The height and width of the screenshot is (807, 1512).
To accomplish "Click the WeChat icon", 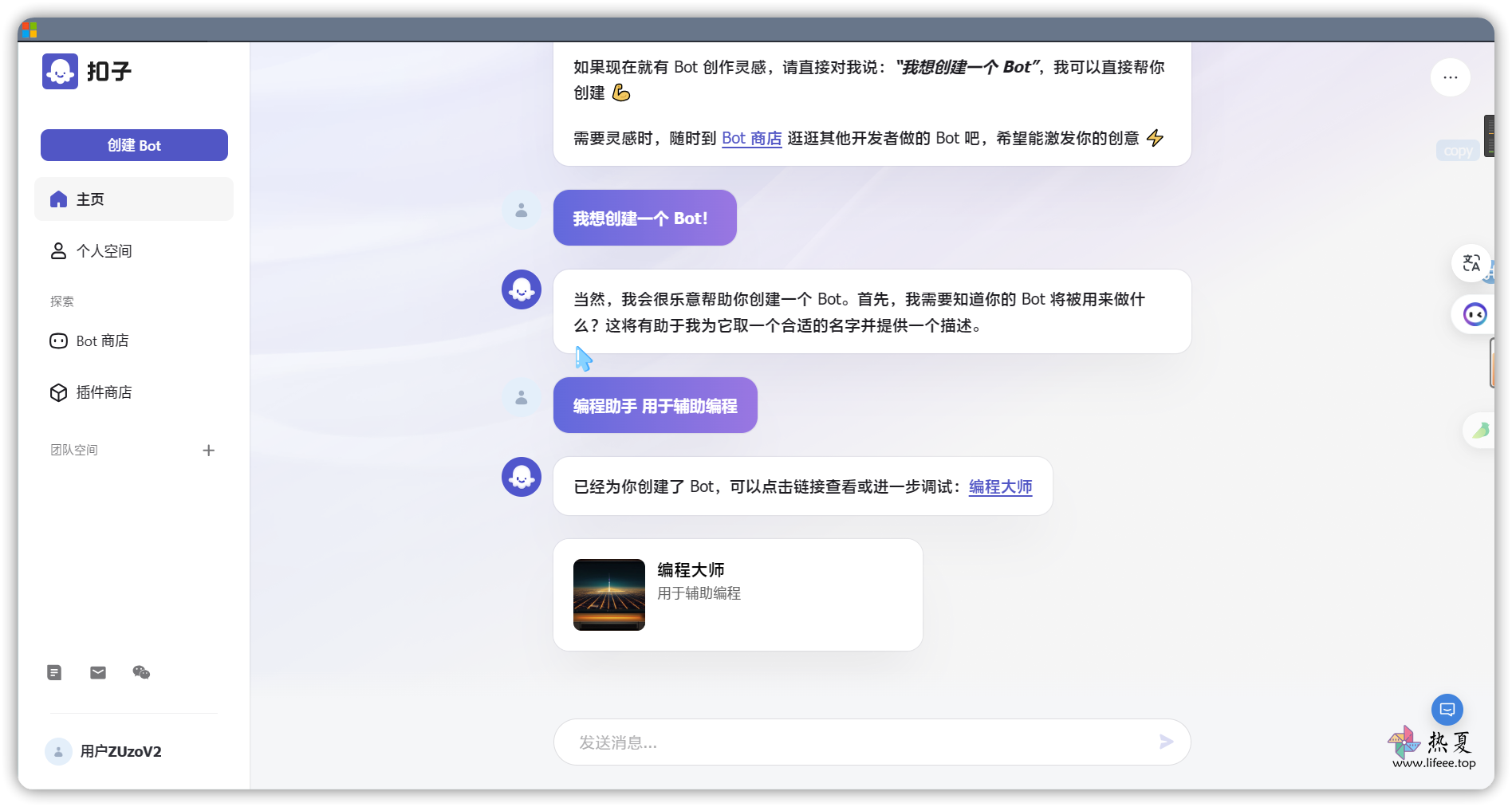I will click(x=141, y=673).
